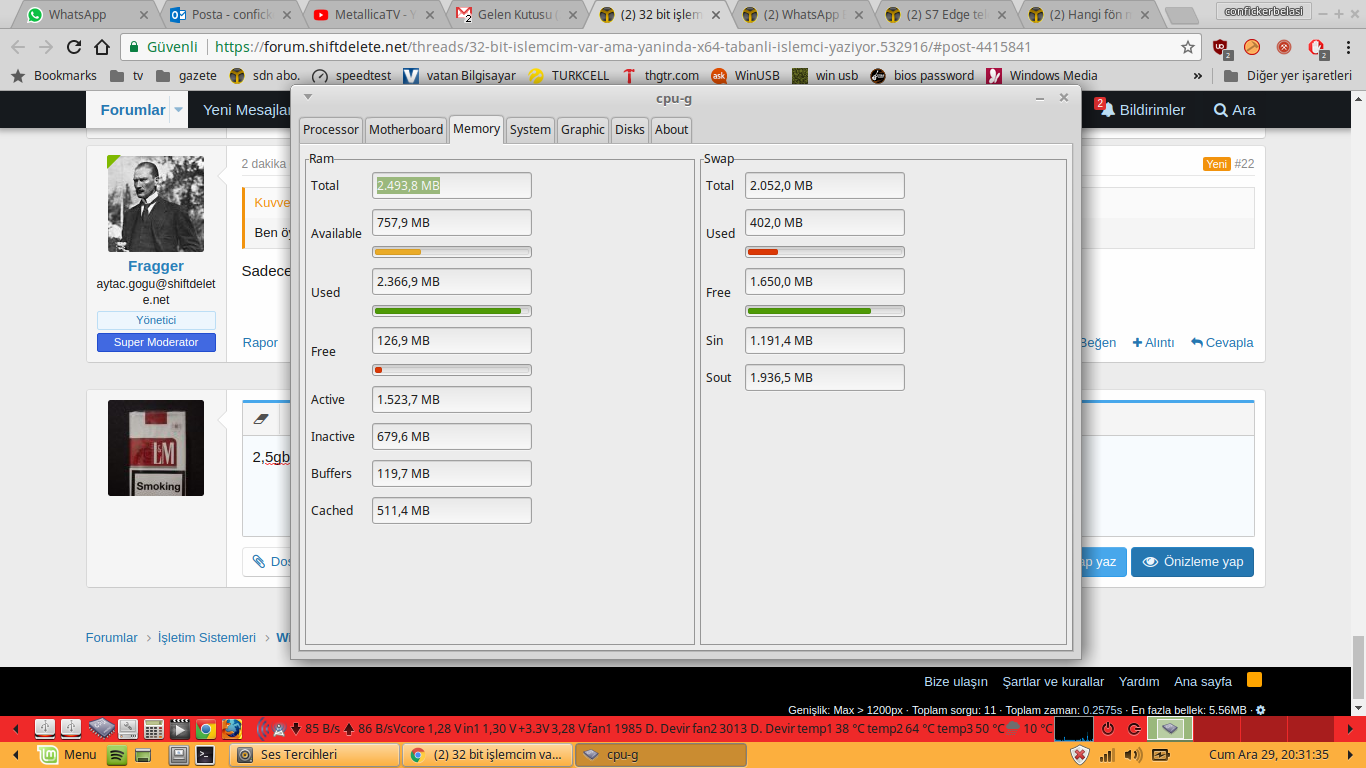Click the RAM Total value field
The height and width of the screenshot is (768, 1366).
[x=452, y=185]
